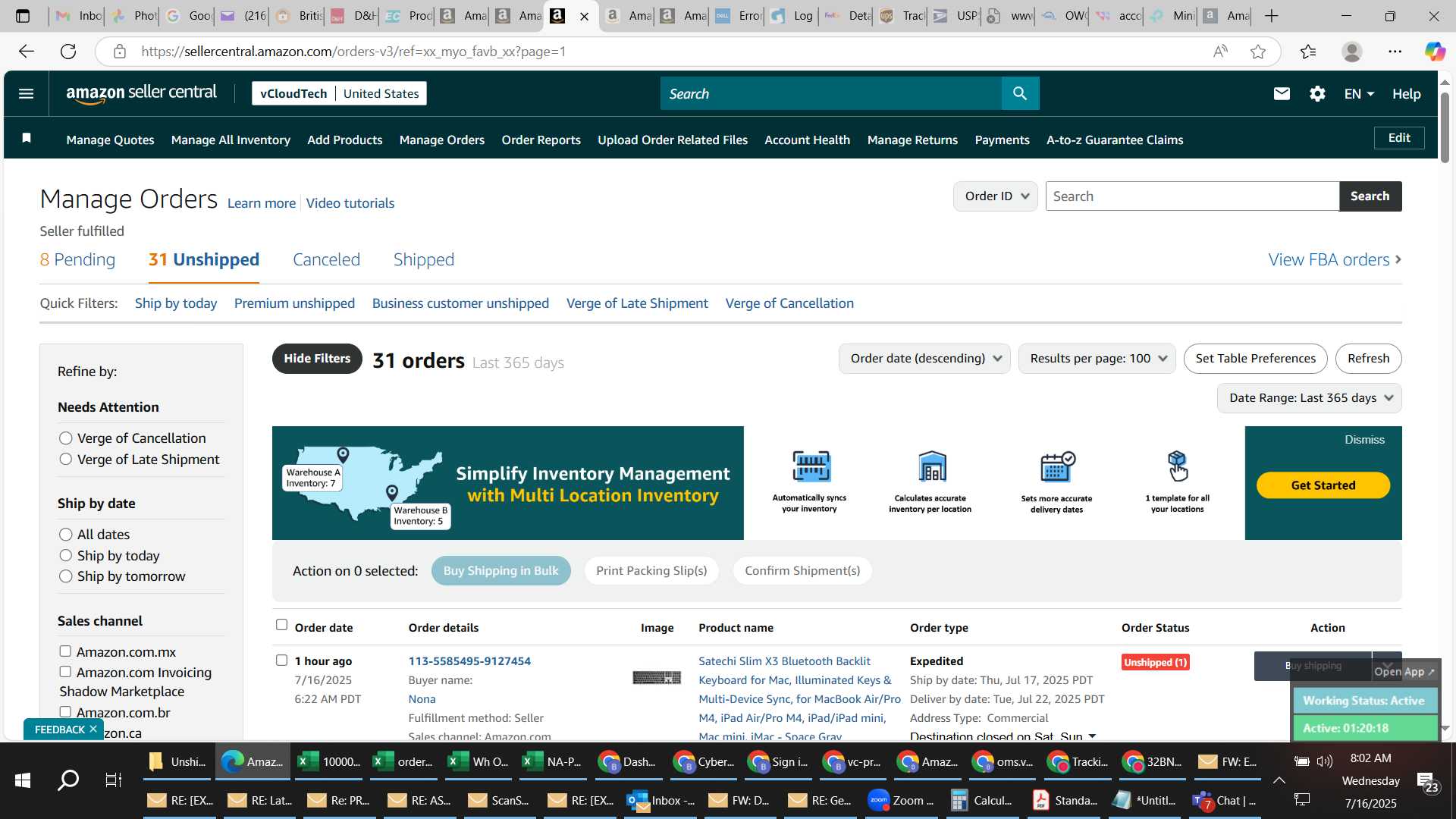Reload the page with browser refresh icon
The width and height of the screenshot is (1456, 819).
point(68,52)
